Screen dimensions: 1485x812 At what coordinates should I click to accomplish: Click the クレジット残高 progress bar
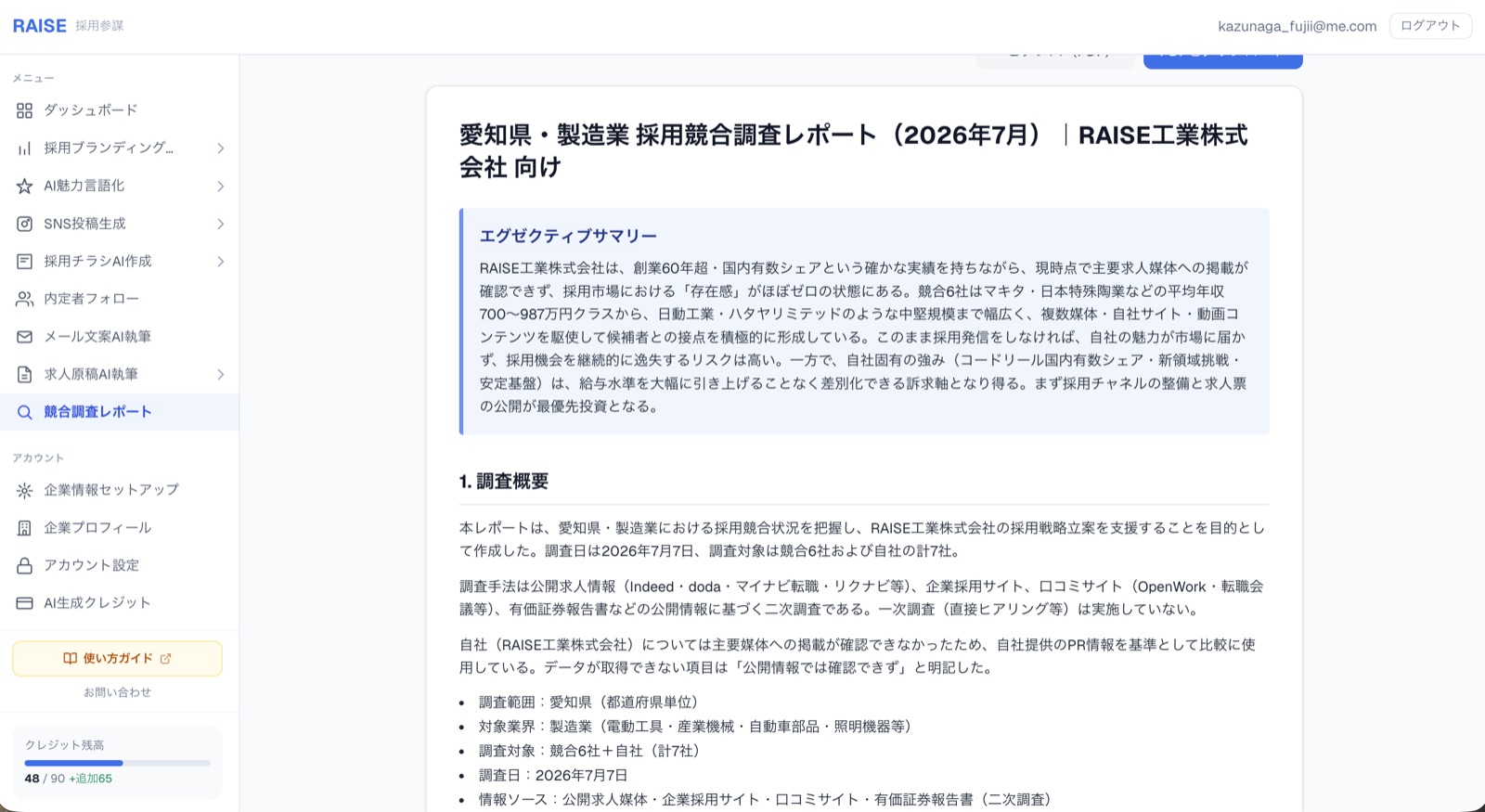pos(117,763)
